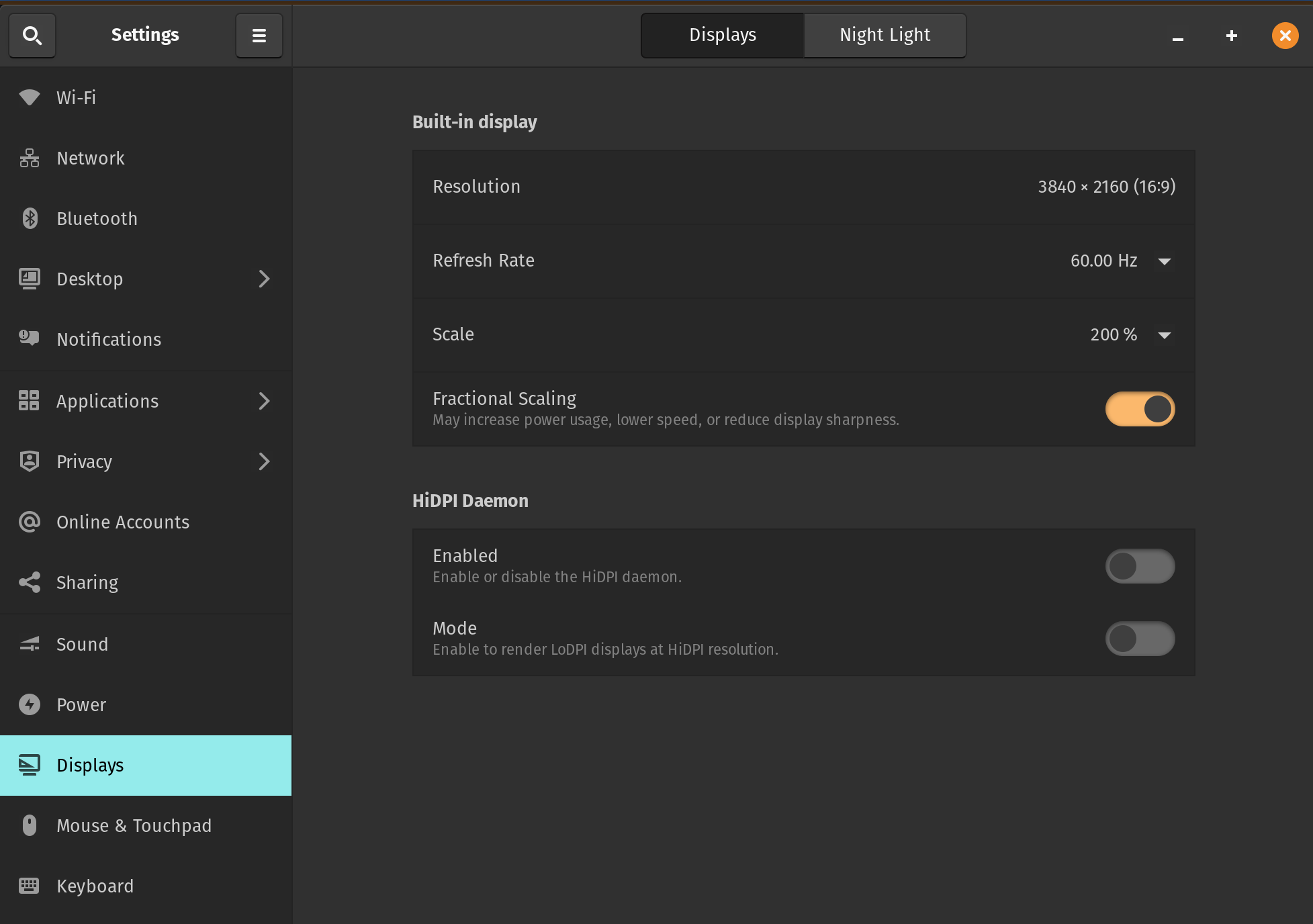Click the Resolution row
This screenshot has height=924, width=1313.
[x=803, y=187]
